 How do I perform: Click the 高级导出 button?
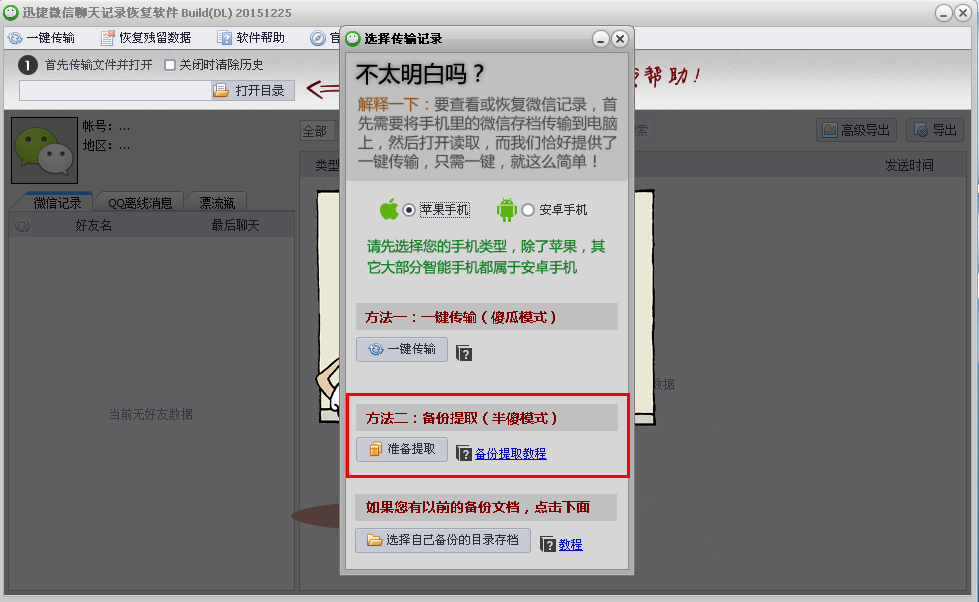tap(856, 130)
